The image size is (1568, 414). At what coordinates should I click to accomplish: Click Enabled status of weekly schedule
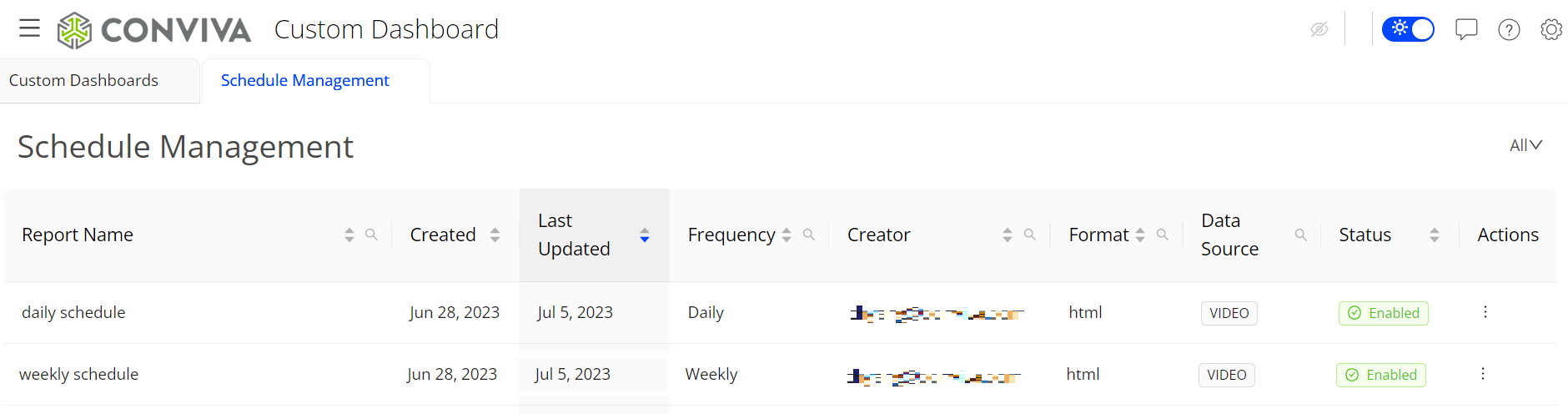point(1381,375)
